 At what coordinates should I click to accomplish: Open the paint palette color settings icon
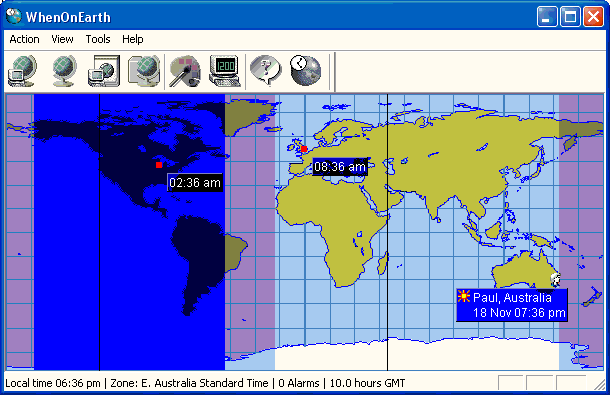[185, 71]
